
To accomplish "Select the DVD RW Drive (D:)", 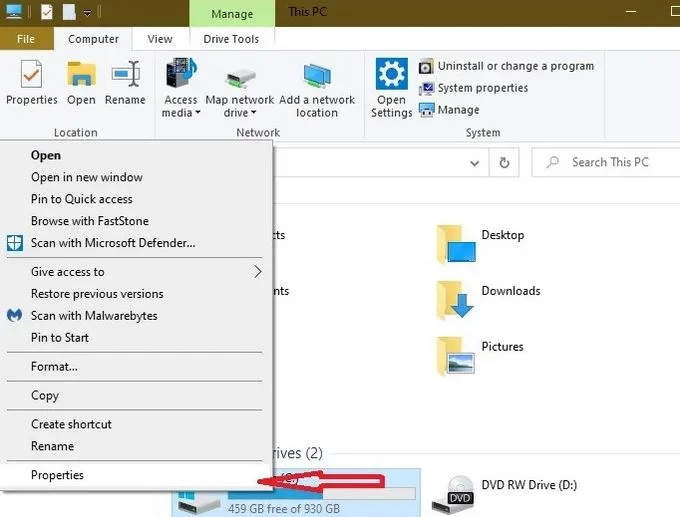I will (x=505, y=494).
